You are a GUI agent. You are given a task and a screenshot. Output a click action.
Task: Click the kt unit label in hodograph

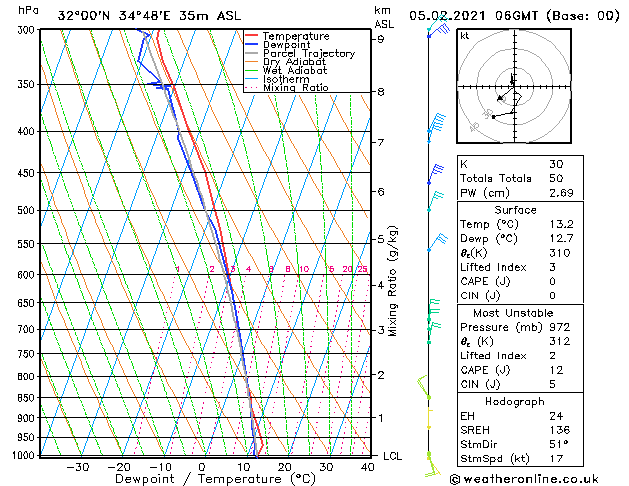[465, 36]
